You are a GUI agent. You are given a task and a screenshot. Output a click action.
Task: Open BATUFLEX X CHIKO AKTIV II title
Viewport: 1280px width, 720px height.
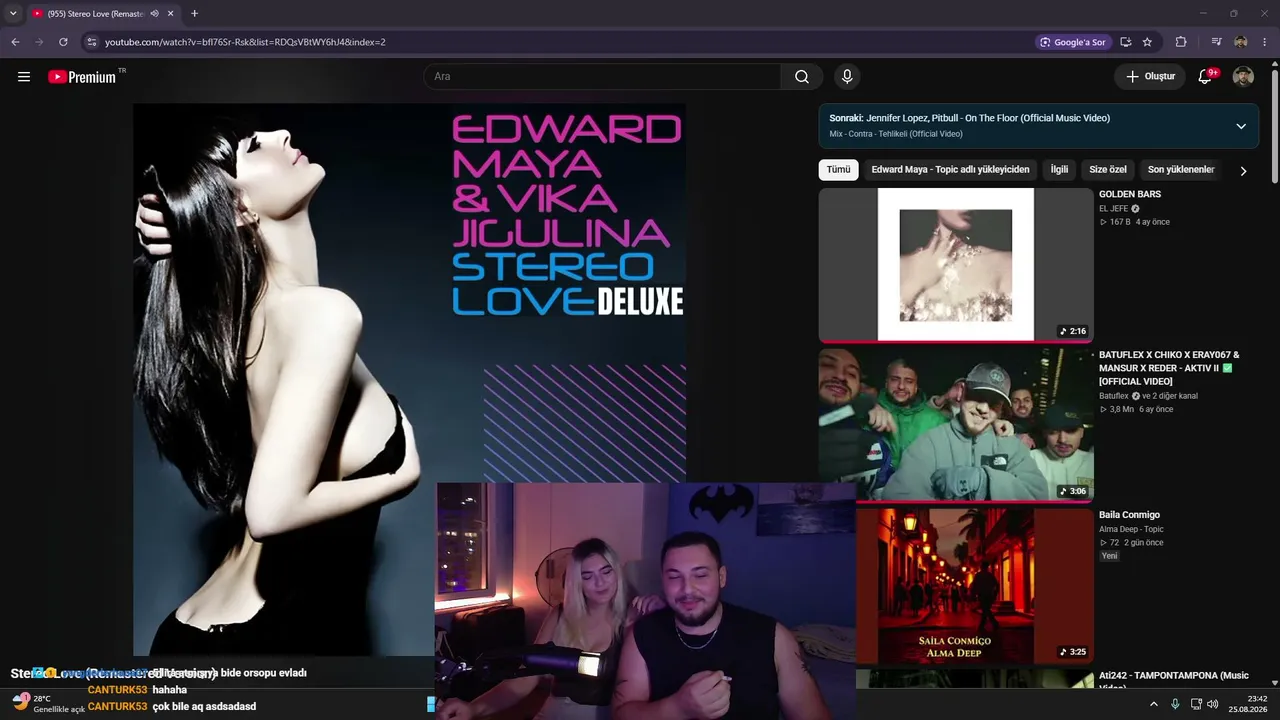pyautogui.click(x=1169, y=368)
